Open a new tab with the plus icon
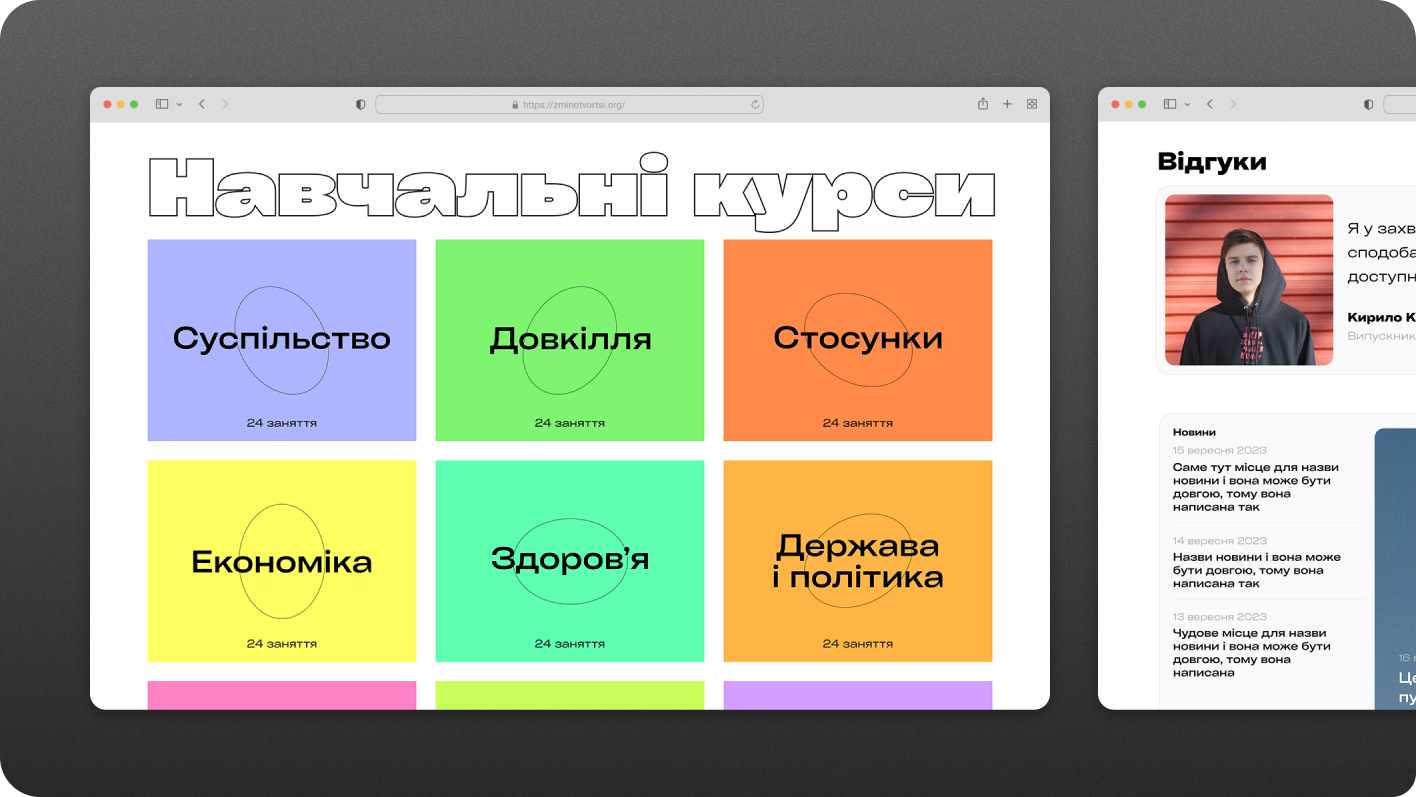 pos(1007,103)
